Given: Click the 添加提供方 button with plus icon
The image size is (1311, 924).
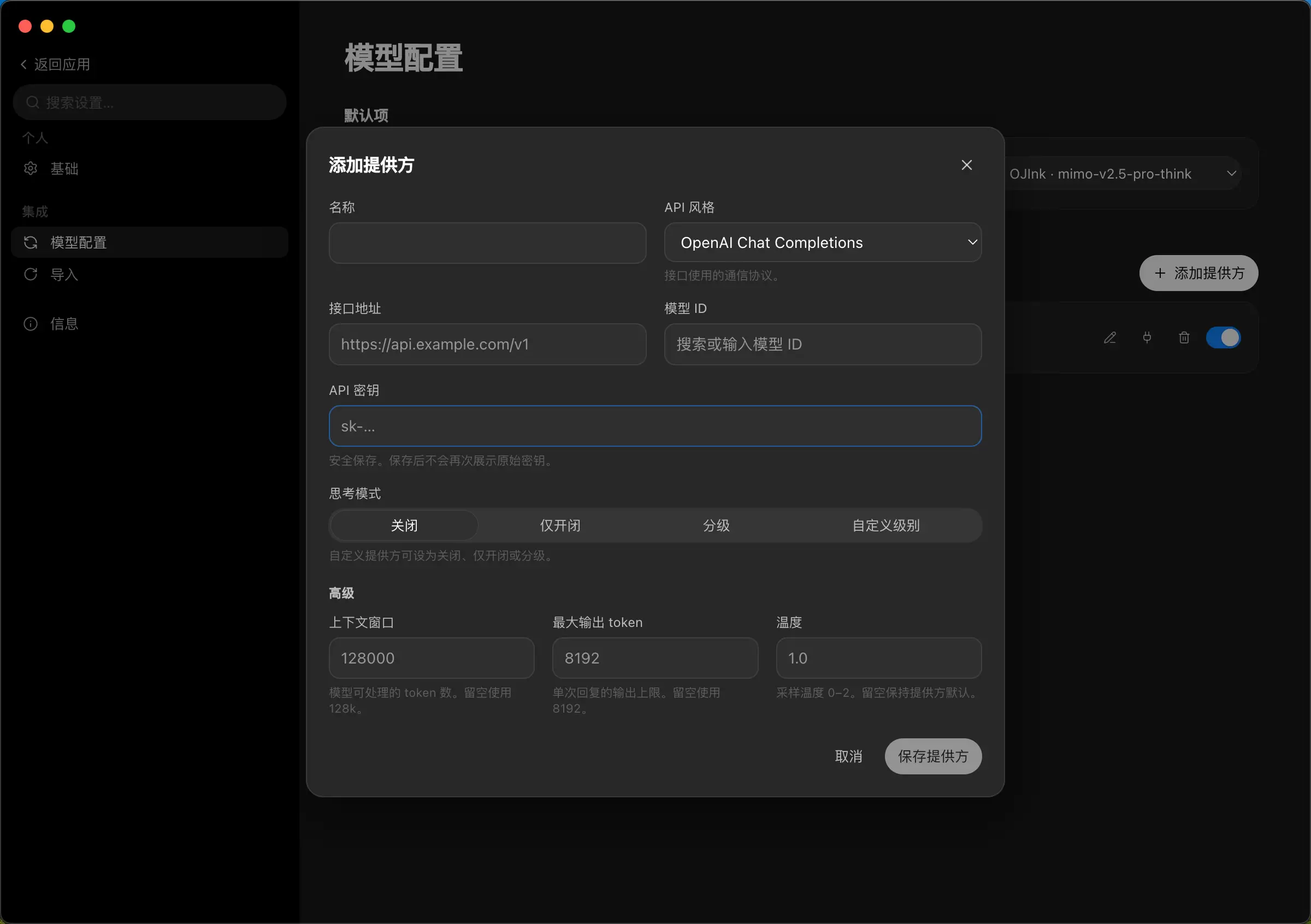Looking at the screenshot, I should 1198,273.
